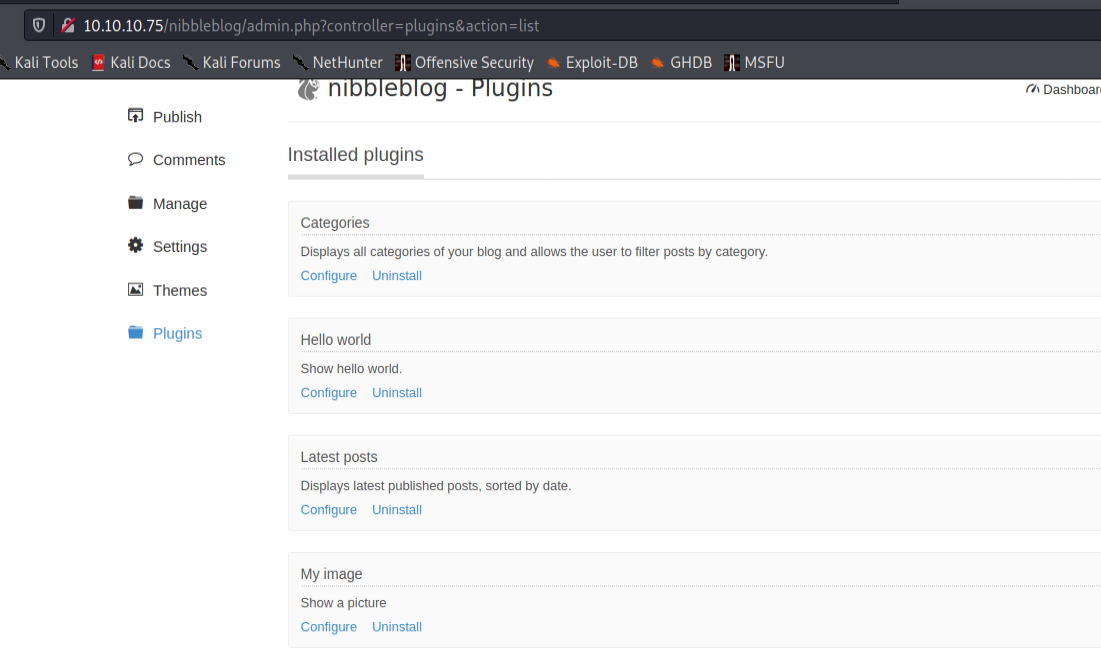1101x662 pixels.
Task: Open Settings via the gear icon
Action: [x=135, y=245]
